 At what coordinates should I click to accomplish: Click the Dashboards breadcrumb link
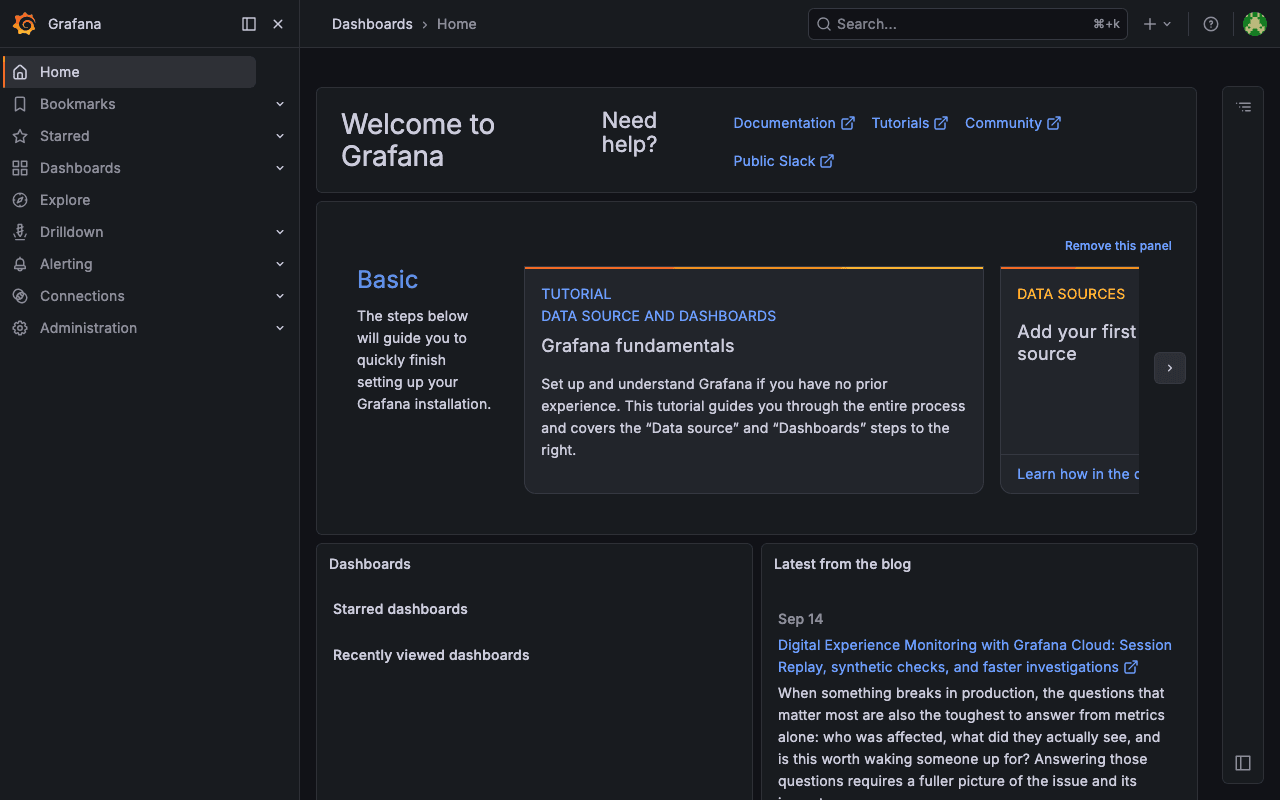click(372, 24)
